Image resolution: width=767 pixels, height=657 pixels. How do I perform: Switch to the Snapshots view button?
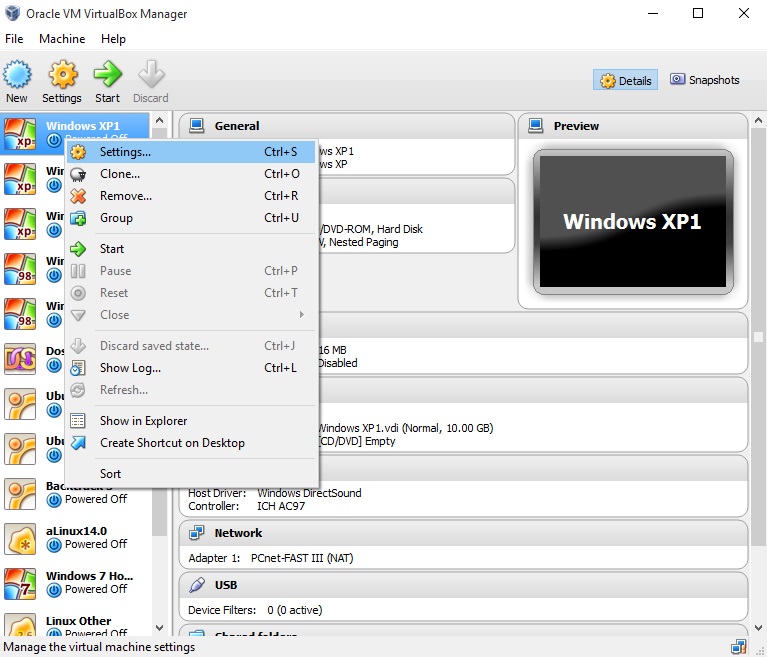pyautogui.click(x=704, y=80)
